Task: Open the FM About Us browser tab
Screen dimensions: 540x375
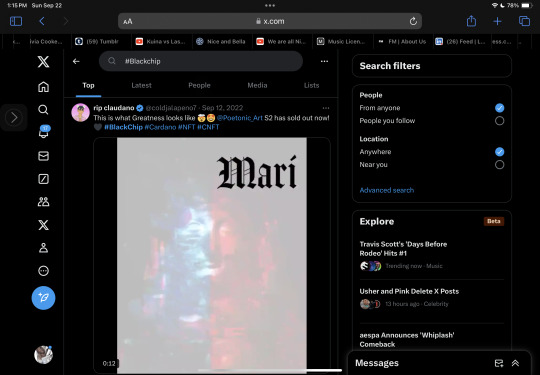Action: pyautogui.click(x=402, y=42)
